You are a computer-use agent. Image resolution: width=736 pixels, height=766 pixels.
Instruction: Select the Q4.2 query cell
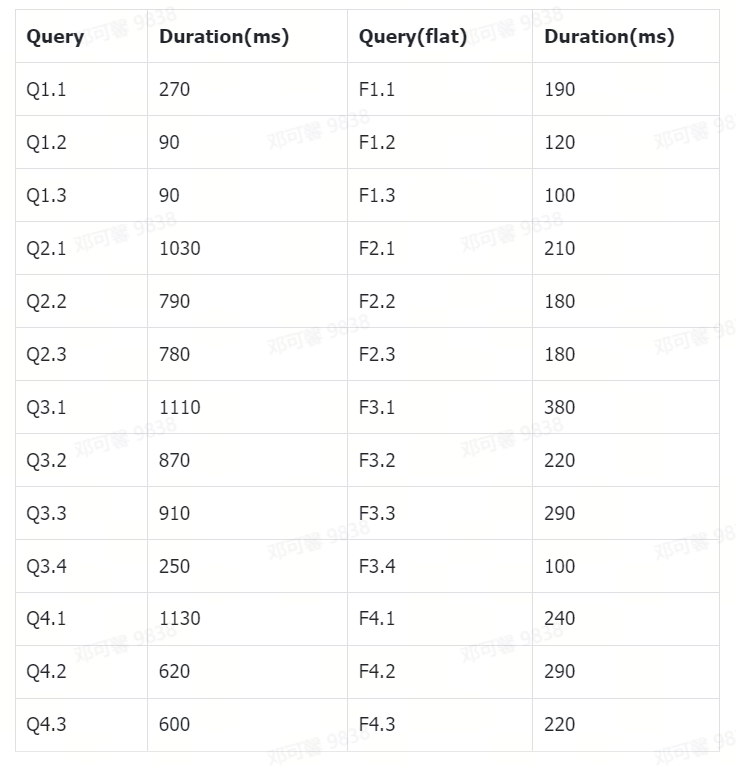coord(46,671)
